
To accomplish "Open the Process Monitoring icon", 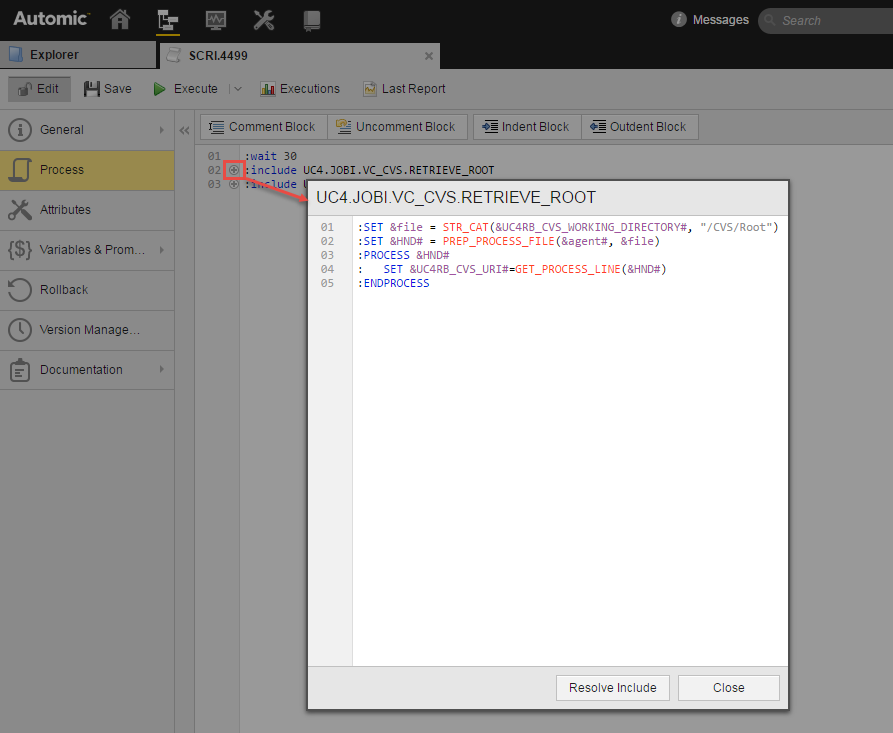I will [215, 20].
